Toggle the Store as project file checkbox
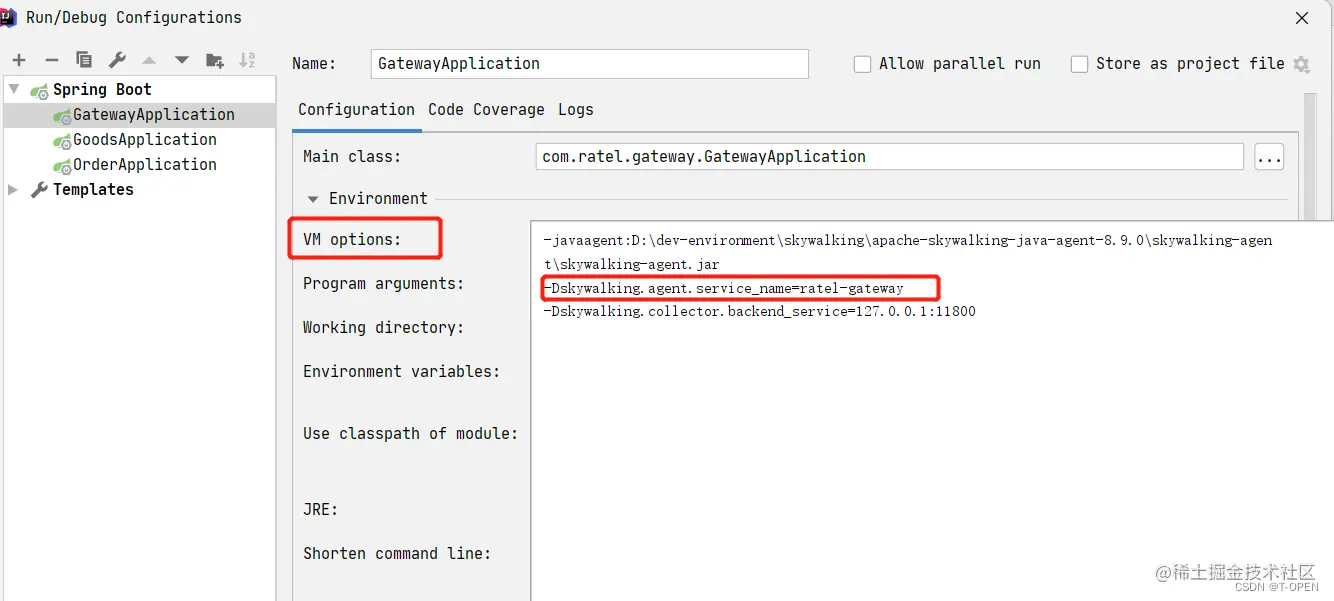Screen dimensions: 1334x601 coord(1079,64)
